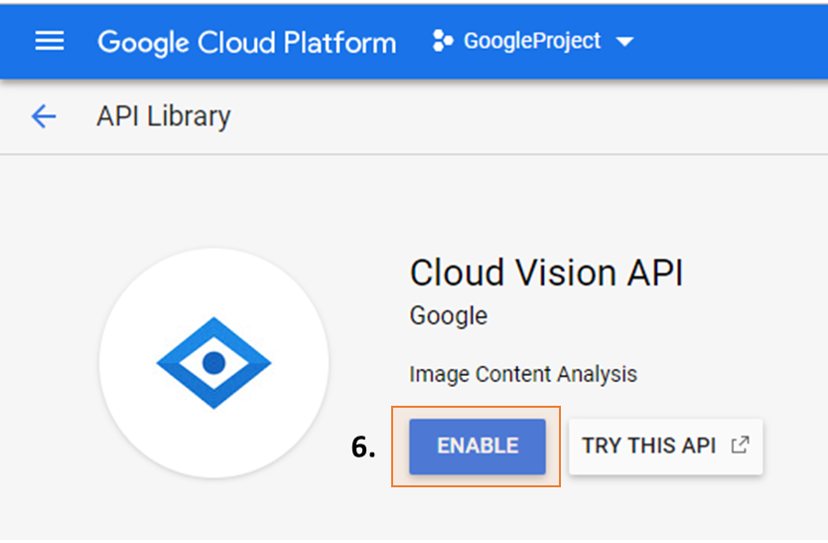Click the project hexagon dots icon
This screenshot has width=828, height=543.
[x=443, y=41]
